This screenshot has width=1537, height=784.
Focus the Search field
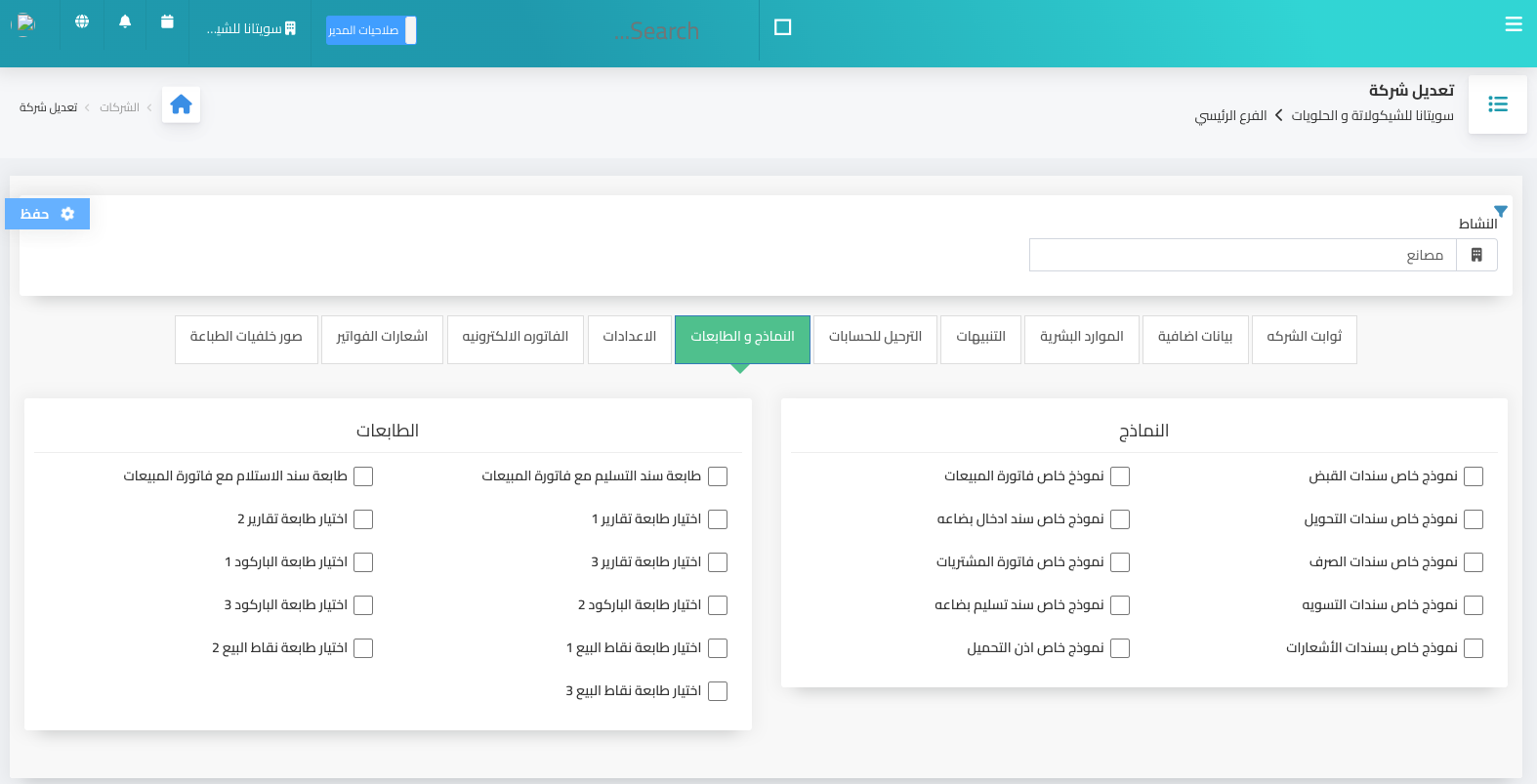[x=656, y=31]
